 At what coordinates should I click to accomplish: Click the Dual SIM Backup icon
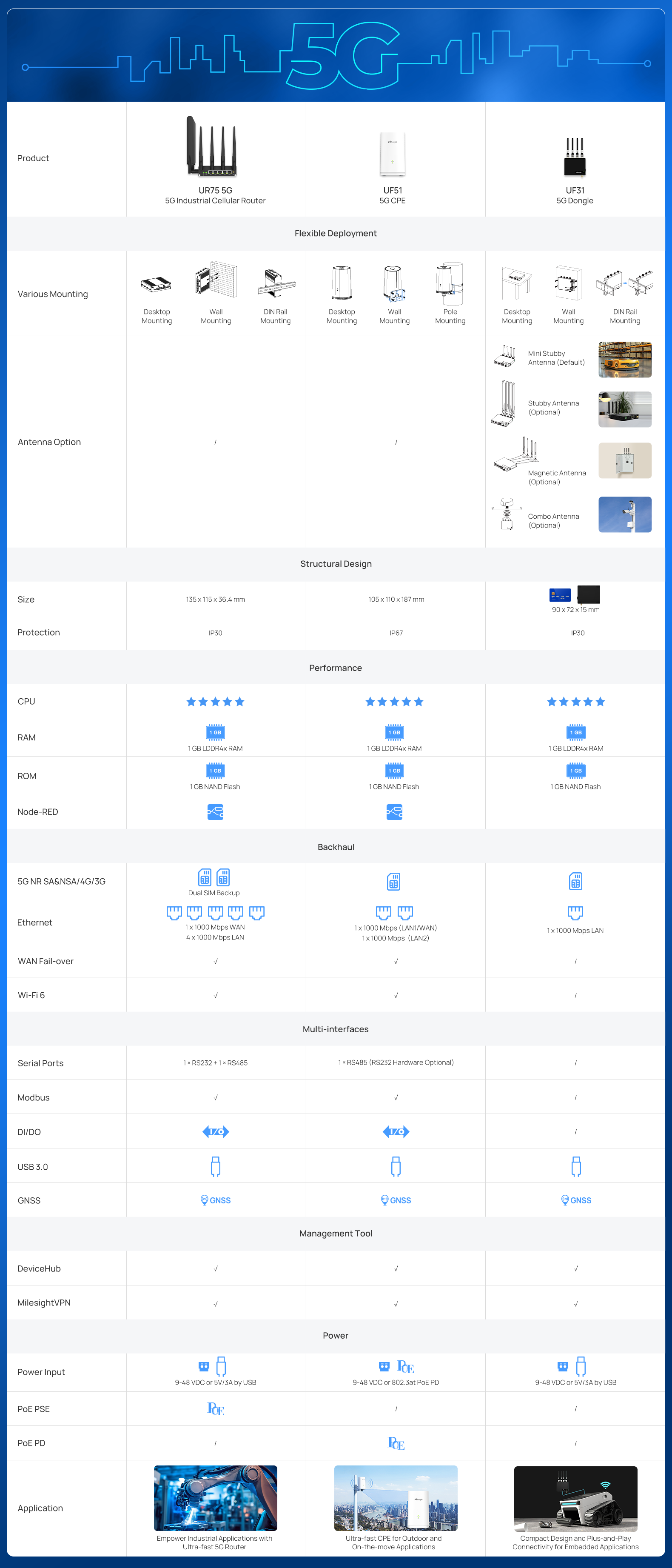(x=214, y=877)
